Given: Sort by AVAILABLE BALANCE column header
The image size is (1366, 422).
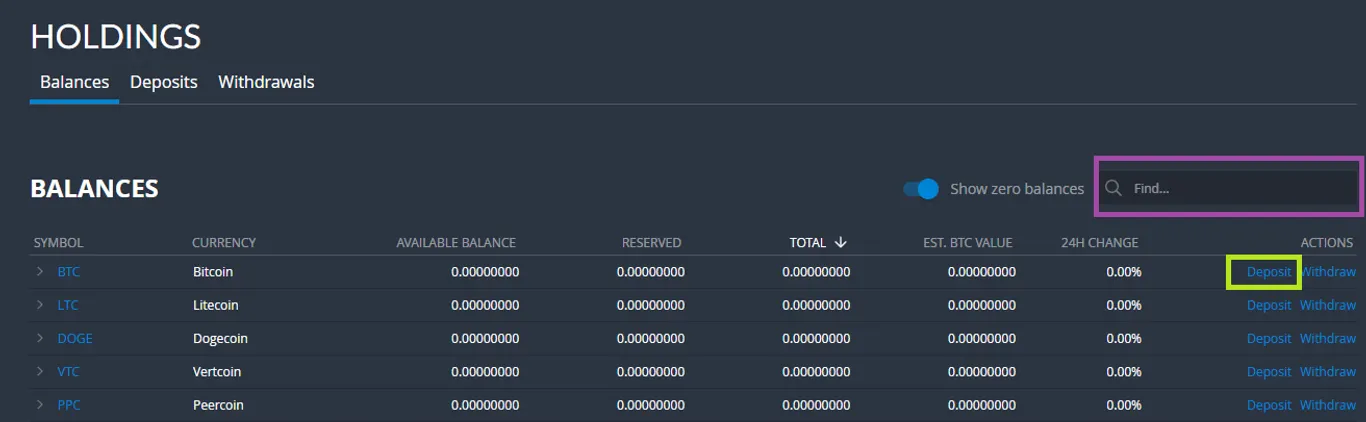Looking at the screenshot, I should tap(456, 242).
